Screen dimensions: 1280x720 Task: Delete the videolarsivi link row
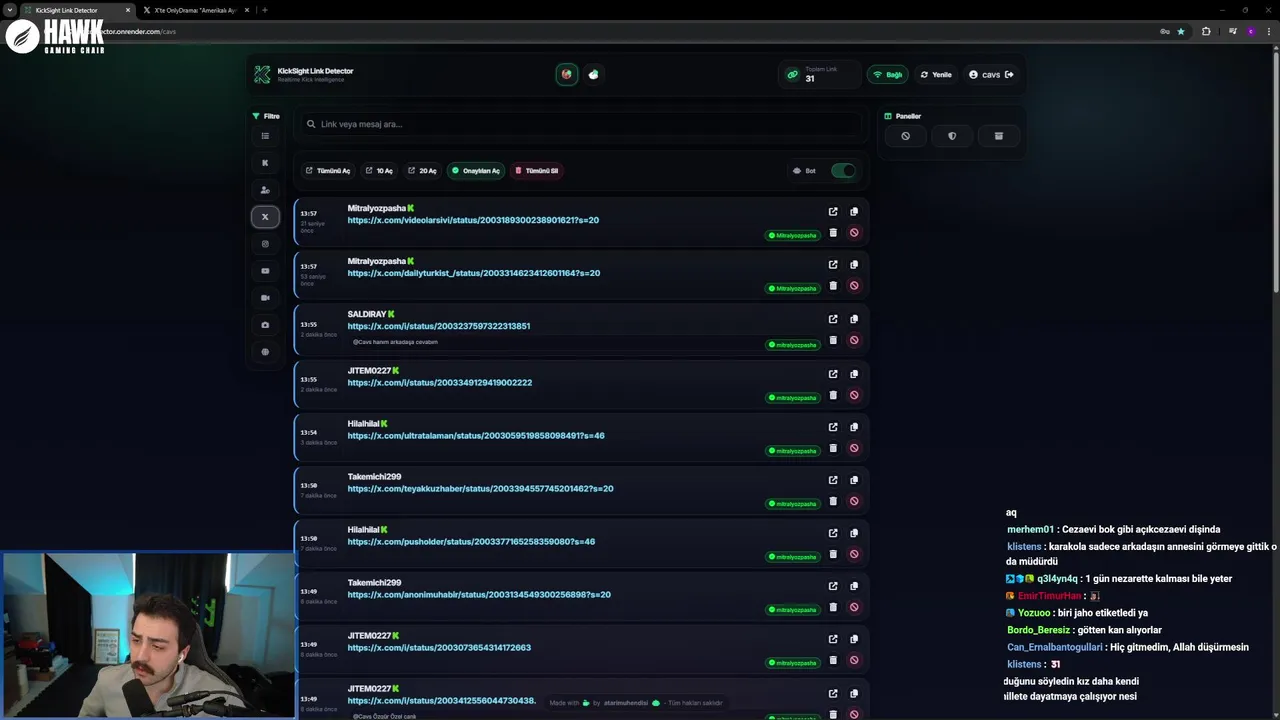(x=833, y=233)
